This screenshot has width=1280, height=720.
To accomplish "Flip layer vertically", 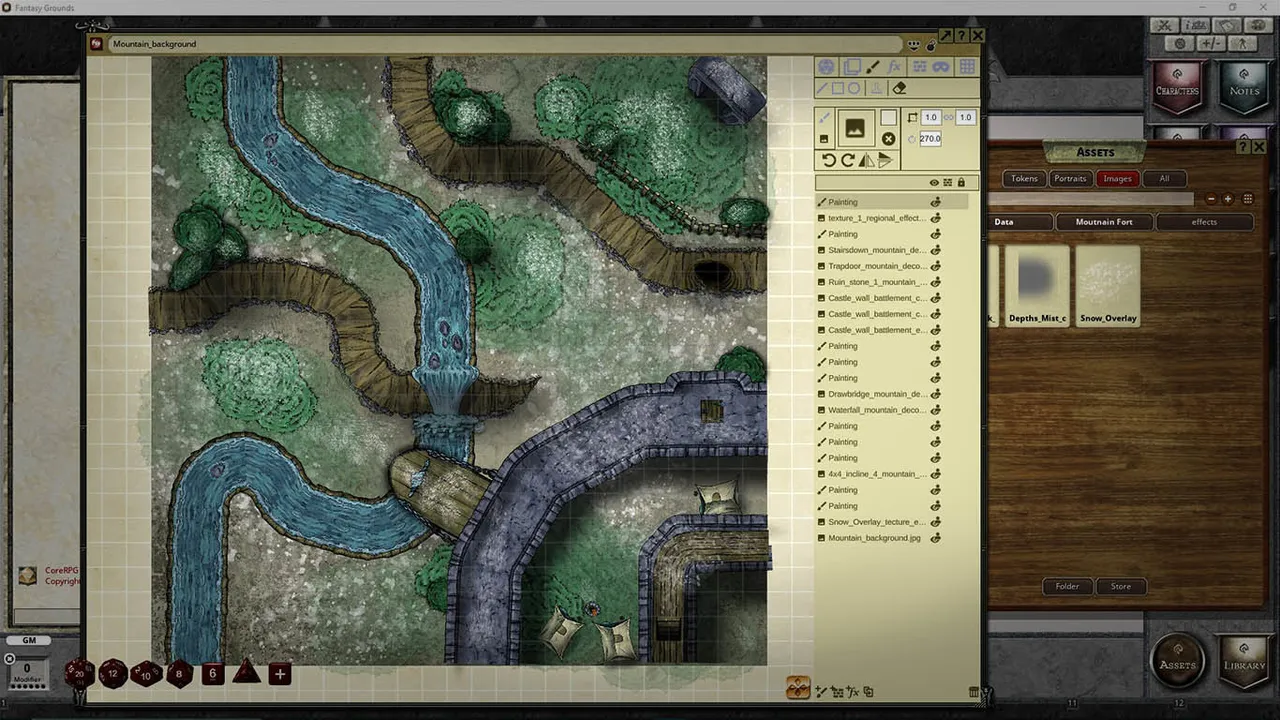I will [x=885, y=160].
